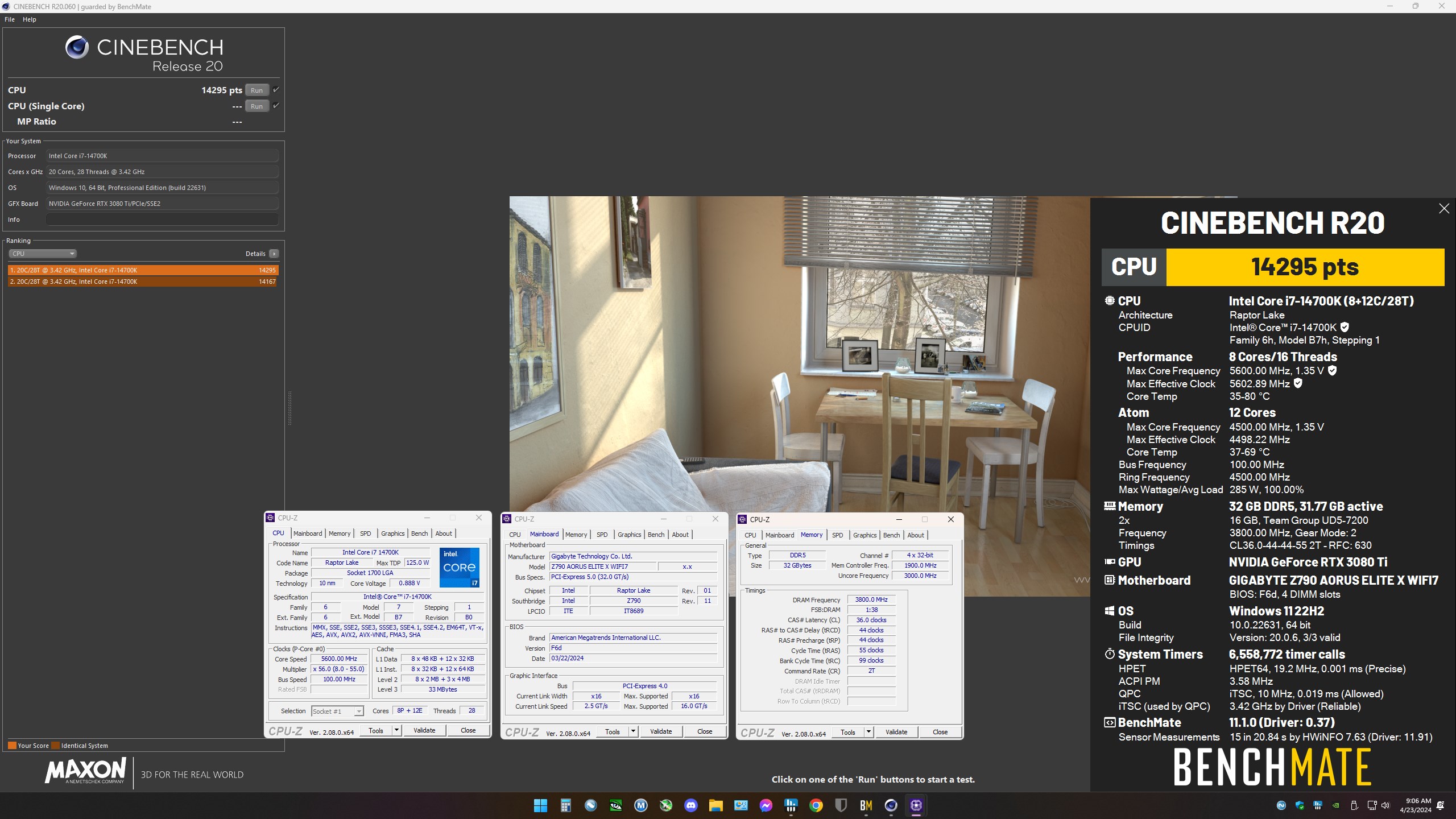
Task: Click Ranking Details arrow button
Action: (x=274, y=254)
